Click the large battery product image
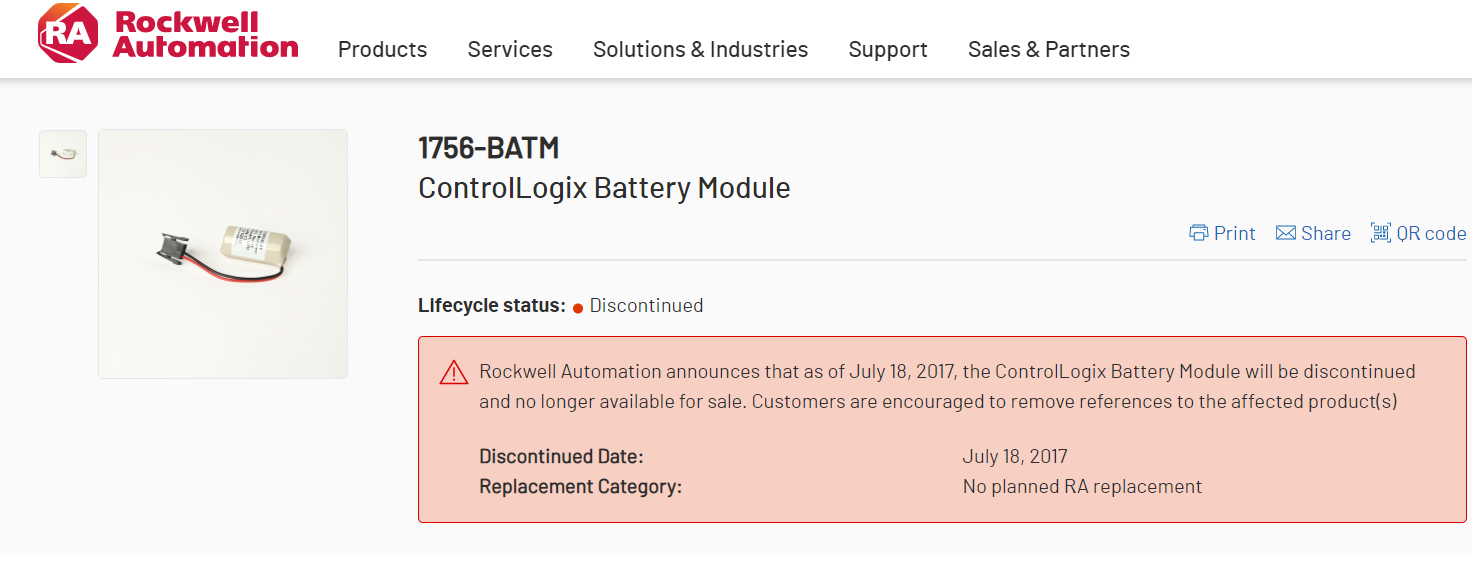1472x588 pixels. (223, 254)
